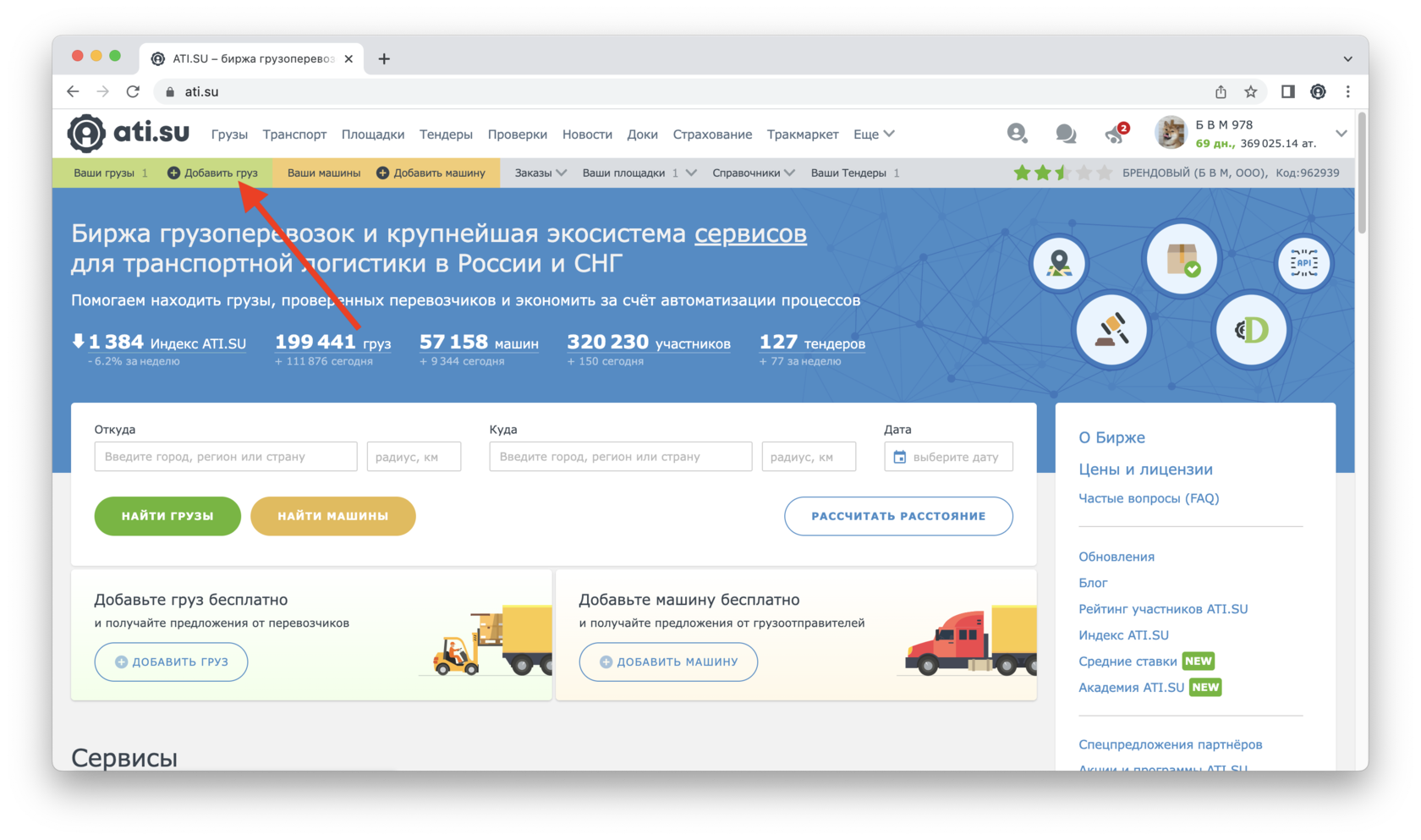This screenshot has width=1421, height=840.
Task: Open the Тракмаркет menu item
Action: tap(803, 134)
